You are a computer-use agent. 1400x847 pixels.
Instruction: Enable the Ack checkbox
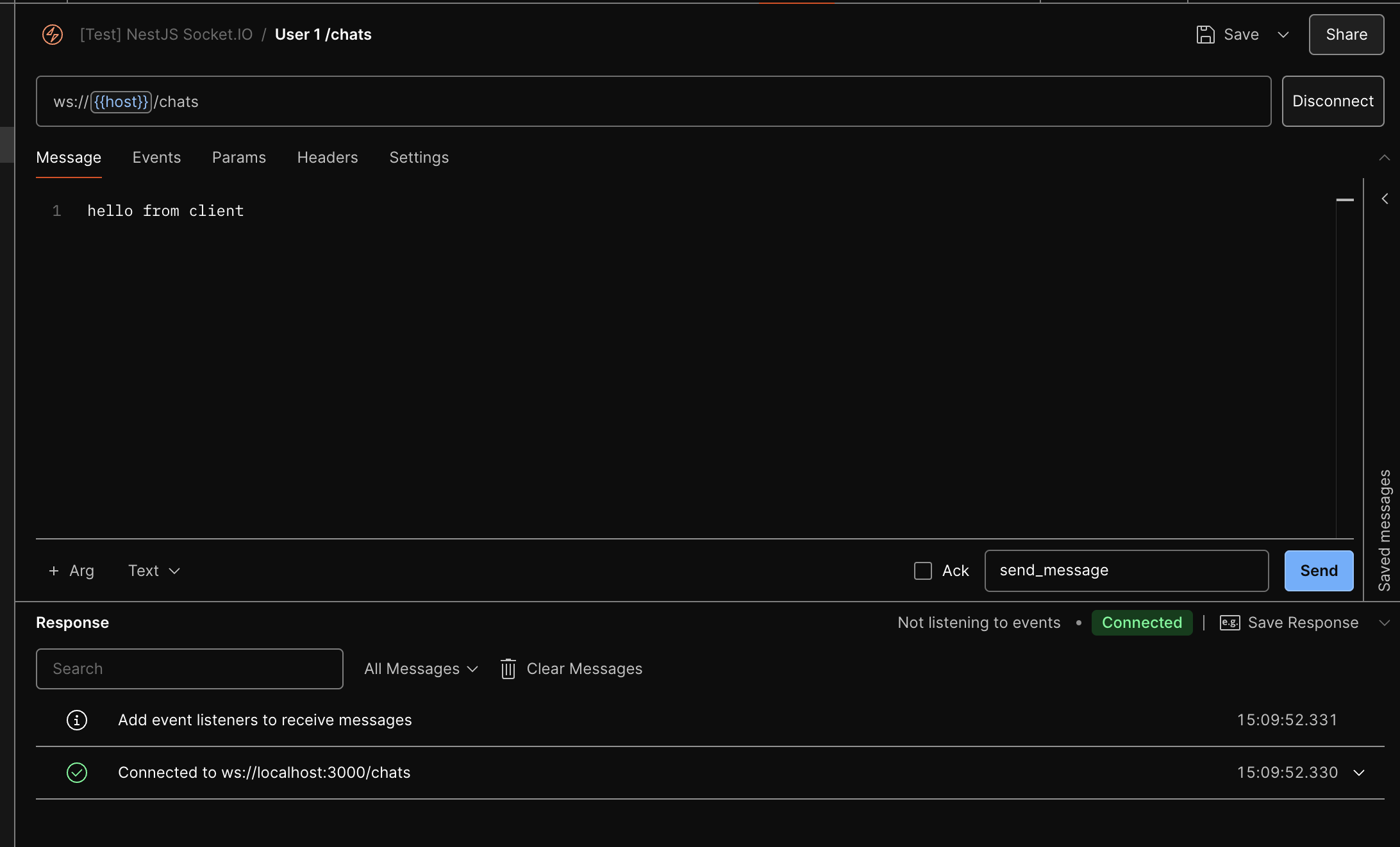click(x=922, y=571)
